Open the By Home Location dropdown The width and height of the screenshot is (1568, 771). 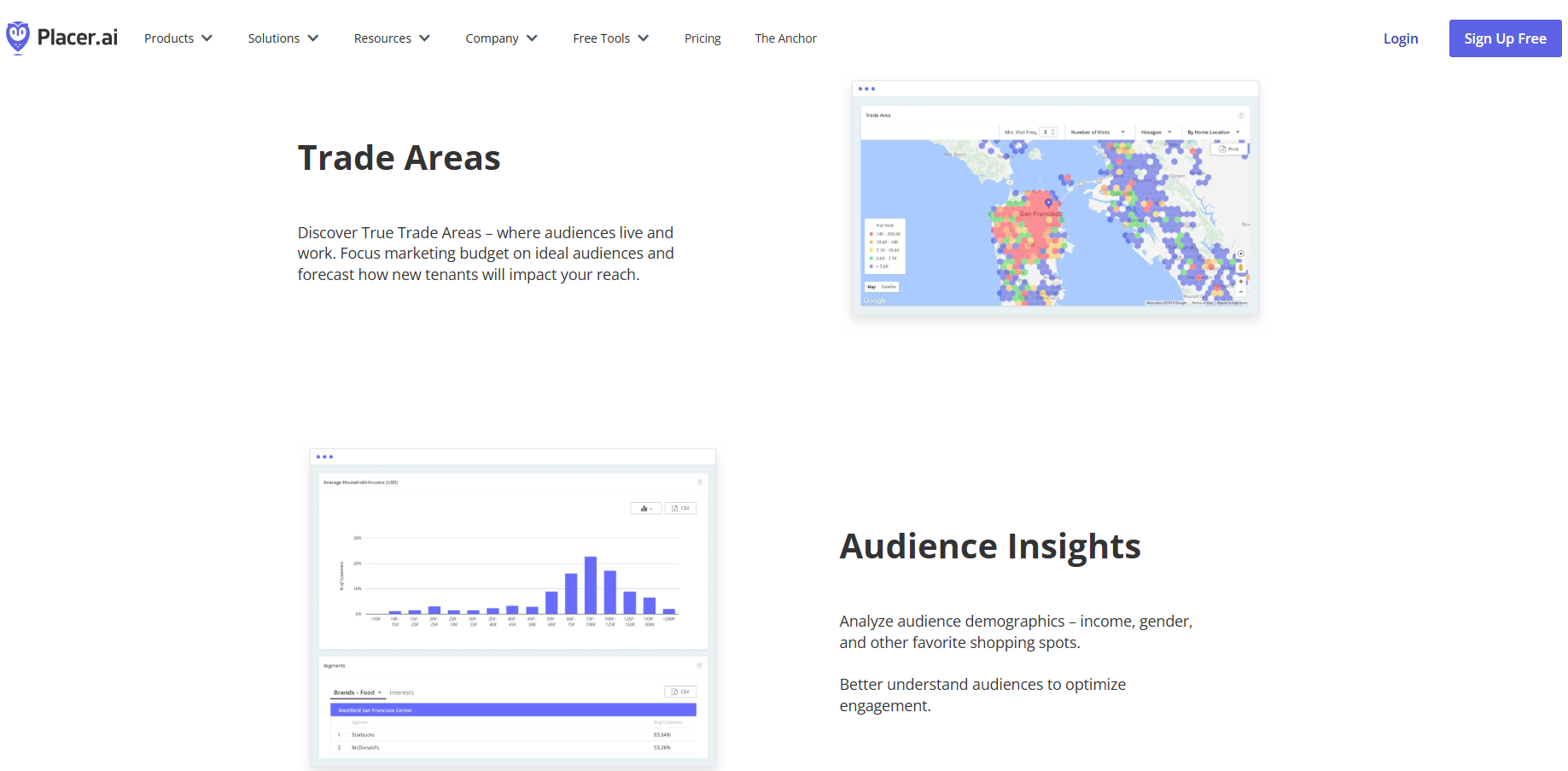1213,132
